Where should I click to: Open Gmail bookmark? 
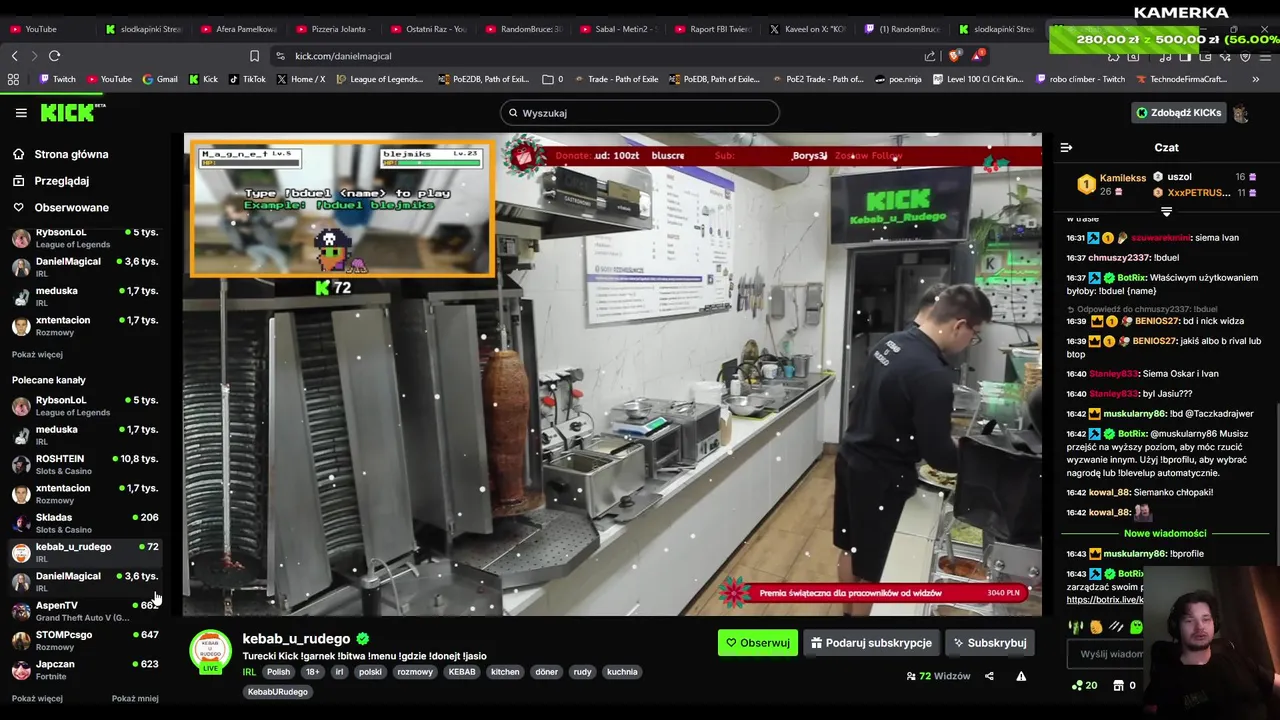pos(160,79)
